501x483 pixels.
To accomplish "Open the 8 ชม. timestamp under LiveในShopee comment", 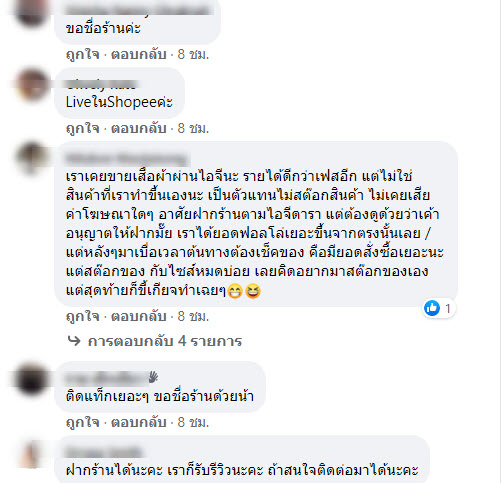I will point(193,128).
